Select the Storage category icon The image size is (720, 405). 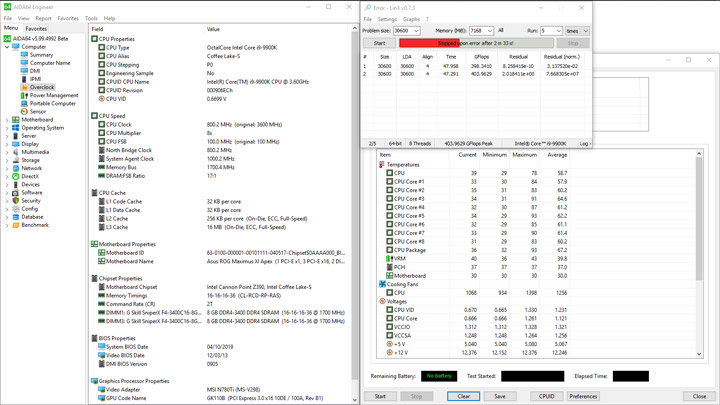(16, 160)
